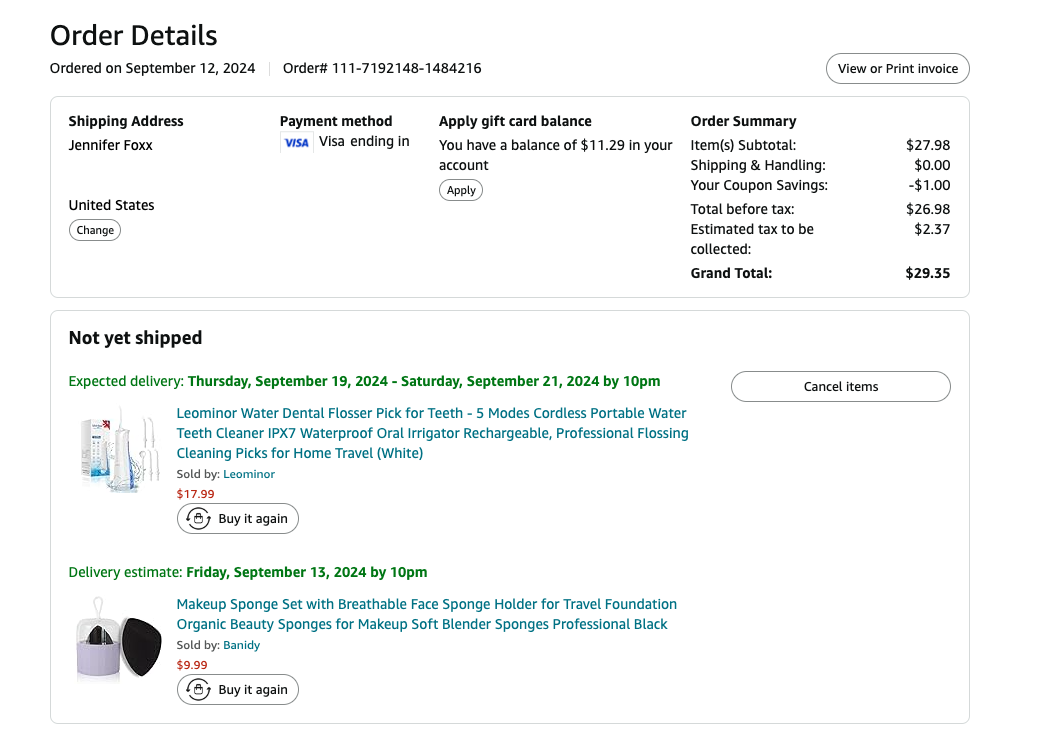
Task: Click the Your Coupon Savings value -$1.00
Action: [x=929, y=186]
